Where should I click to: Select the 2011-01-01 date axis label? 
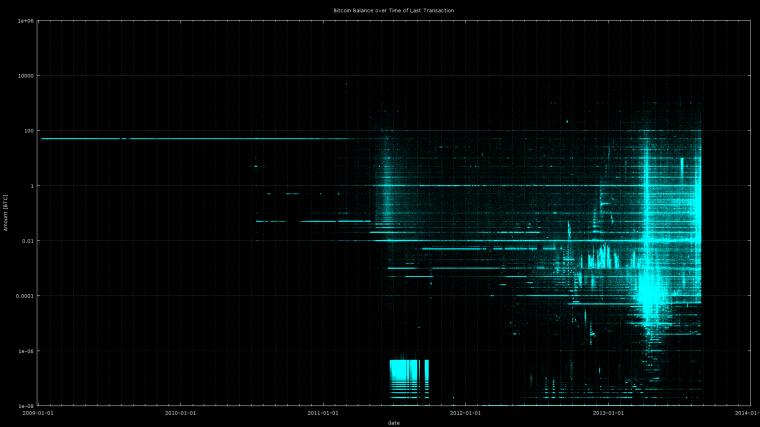point(323,413)
